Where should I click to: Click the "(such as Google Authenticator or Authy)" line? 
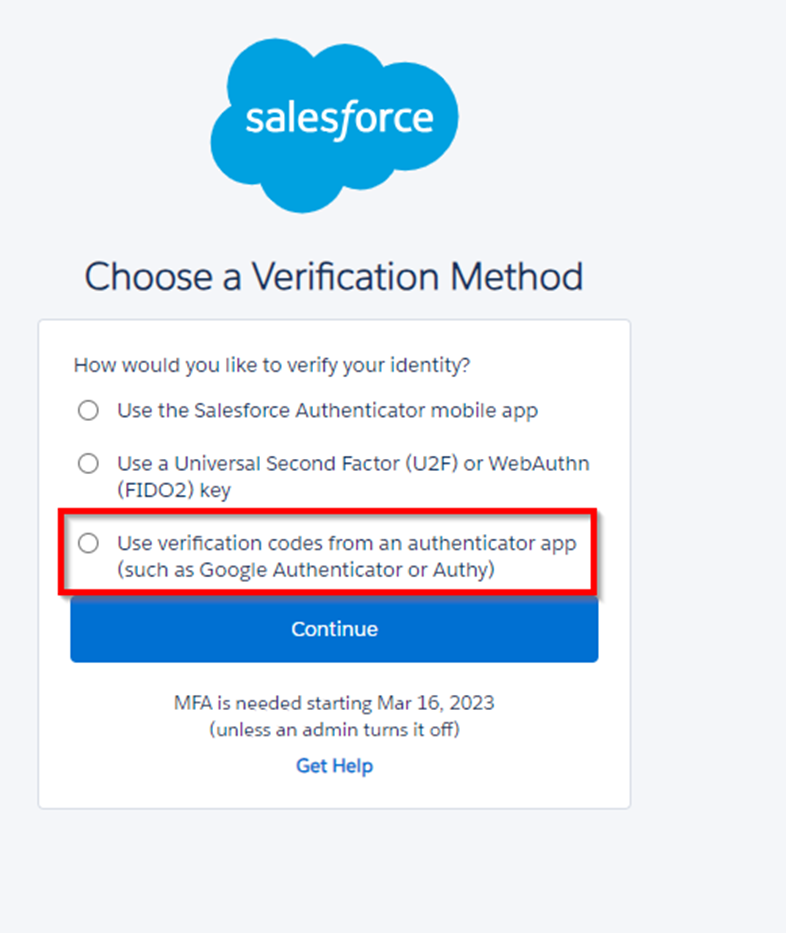pos(306,571)
